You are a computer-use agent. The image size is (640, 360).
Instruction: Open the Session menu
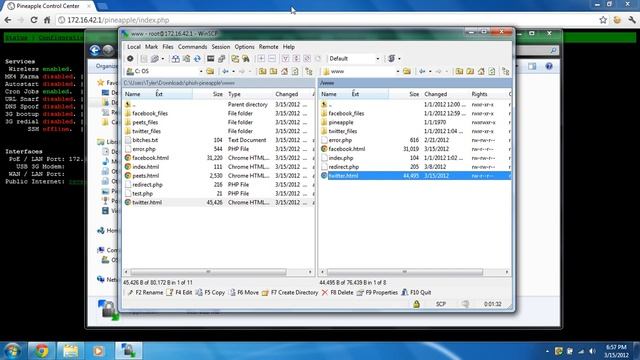tap(221, 47)
